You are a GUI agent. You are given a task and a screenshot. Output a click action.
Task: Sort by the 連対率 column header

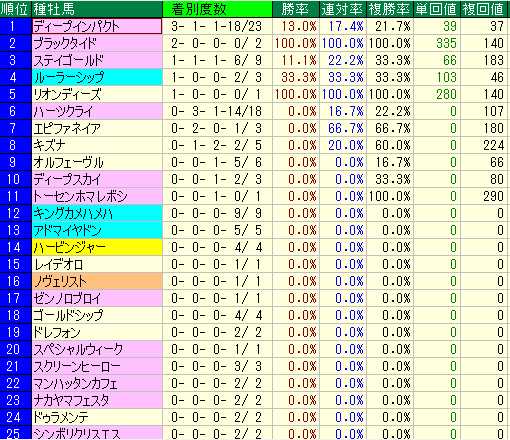point(342,9)
